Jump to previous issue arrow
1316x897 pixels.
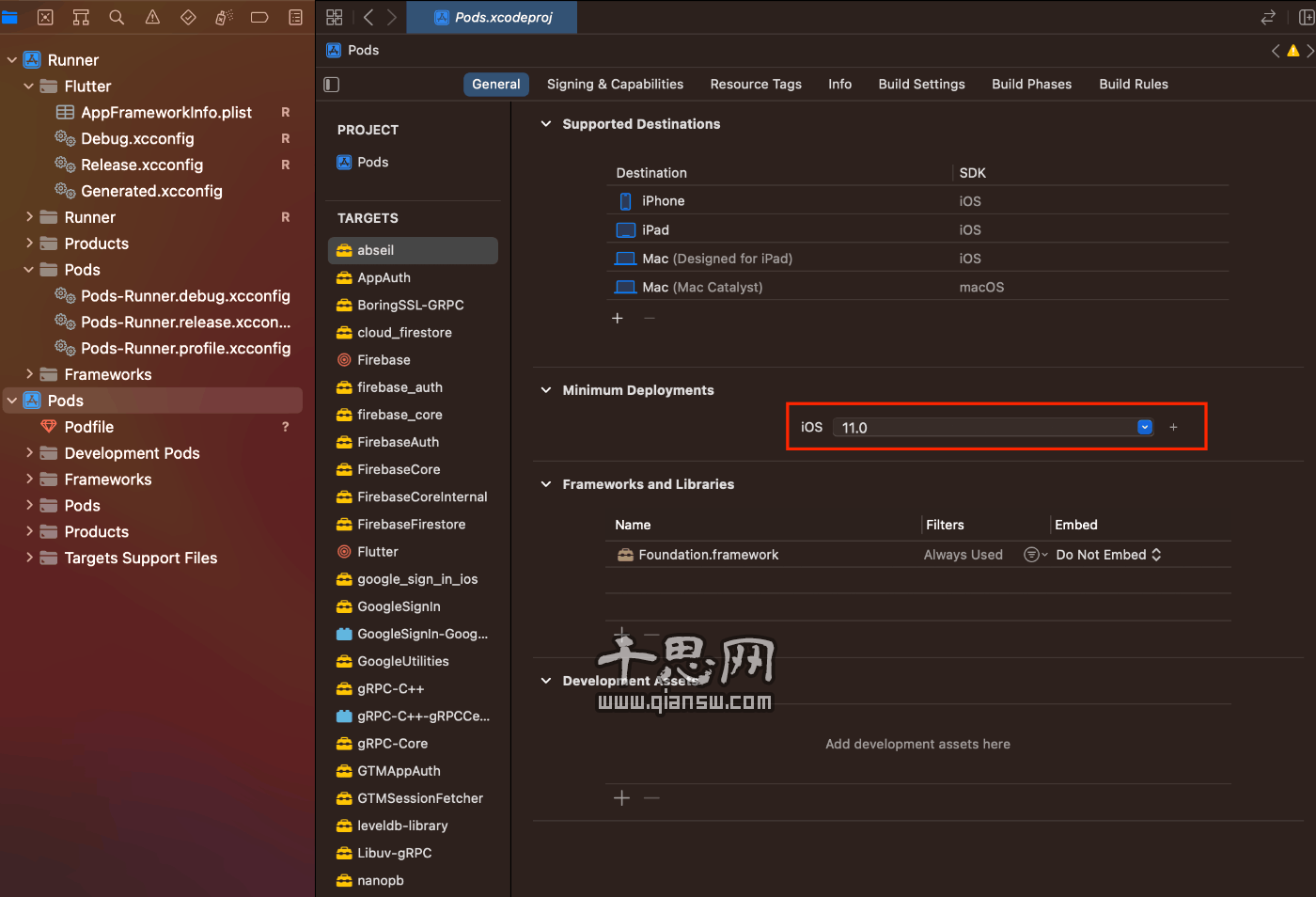coord(1276,51)
